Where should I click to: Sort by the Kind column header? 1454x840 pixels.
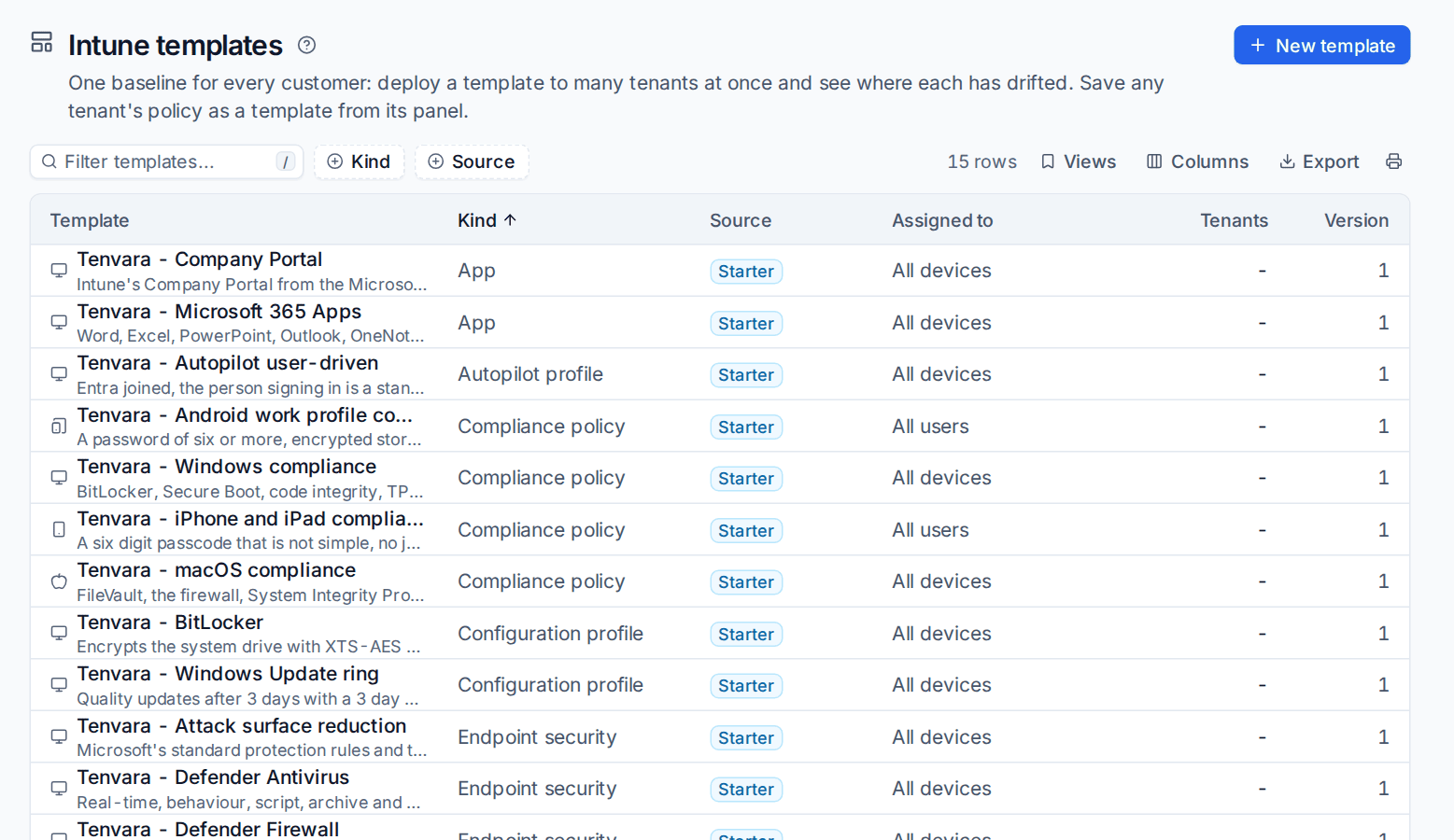click(487, 220)
